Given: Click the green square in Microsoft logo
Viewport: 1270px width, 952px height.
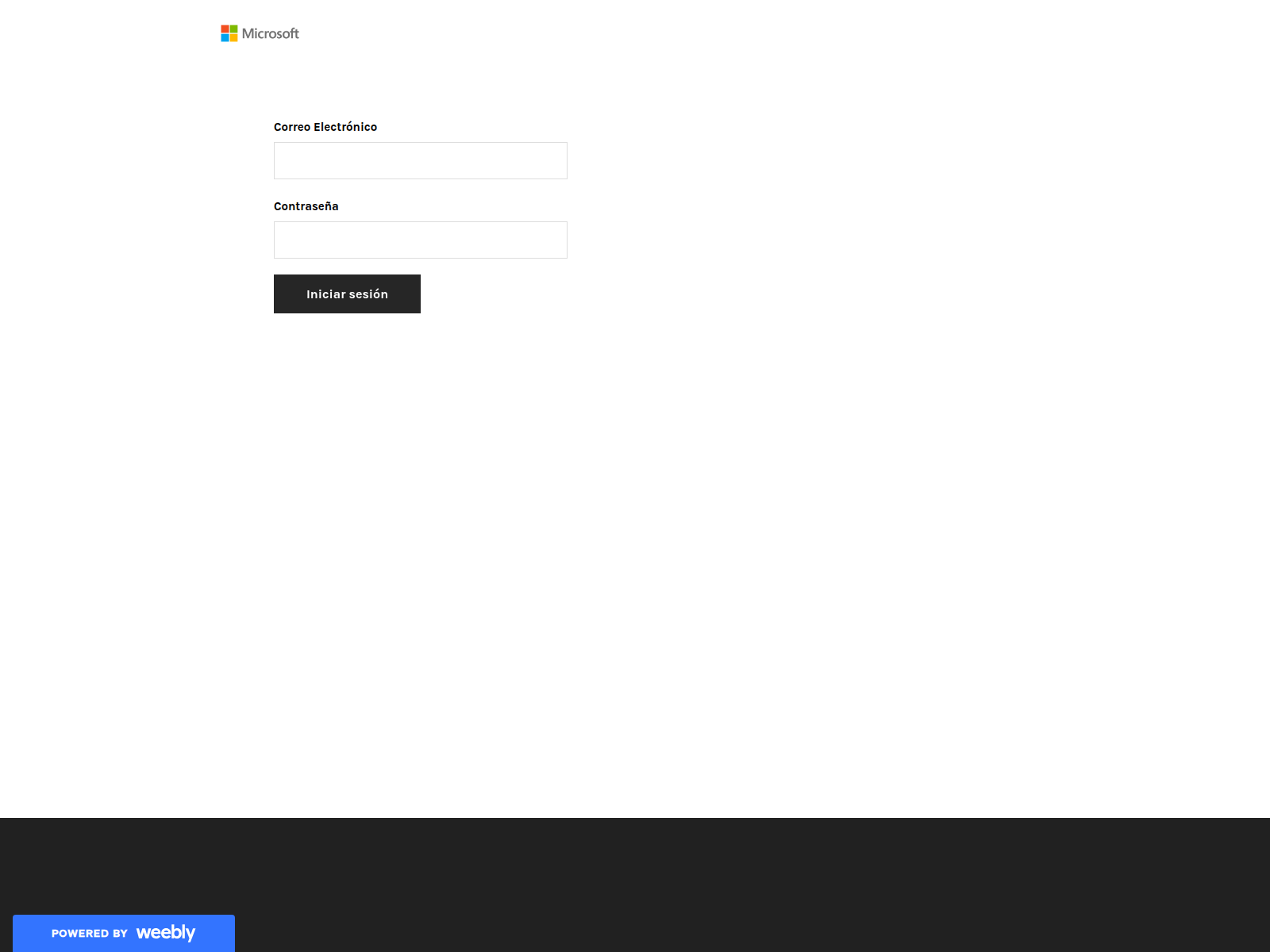Looking at the screenshot, I should click(x=233, y=29).
